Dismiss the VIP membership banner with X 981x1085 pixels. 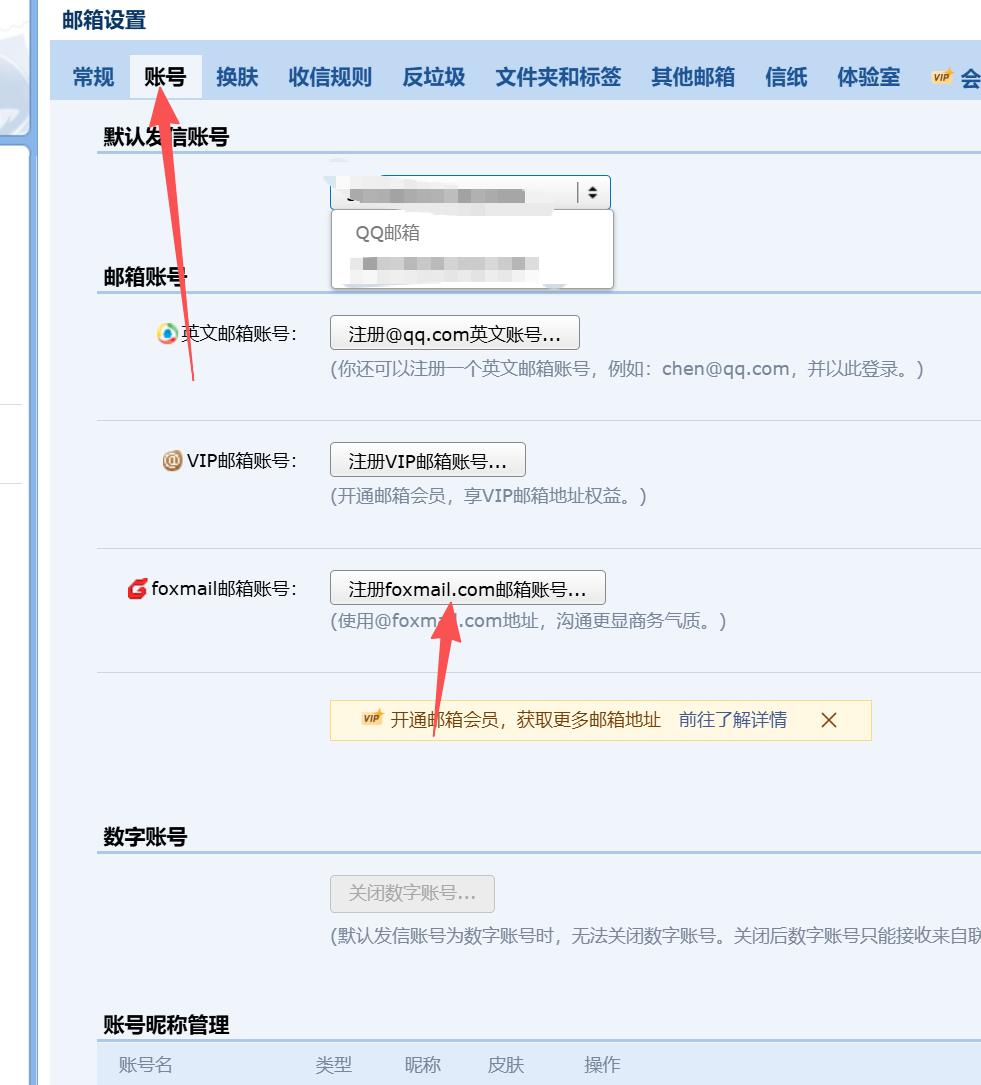tap(828, 720)
